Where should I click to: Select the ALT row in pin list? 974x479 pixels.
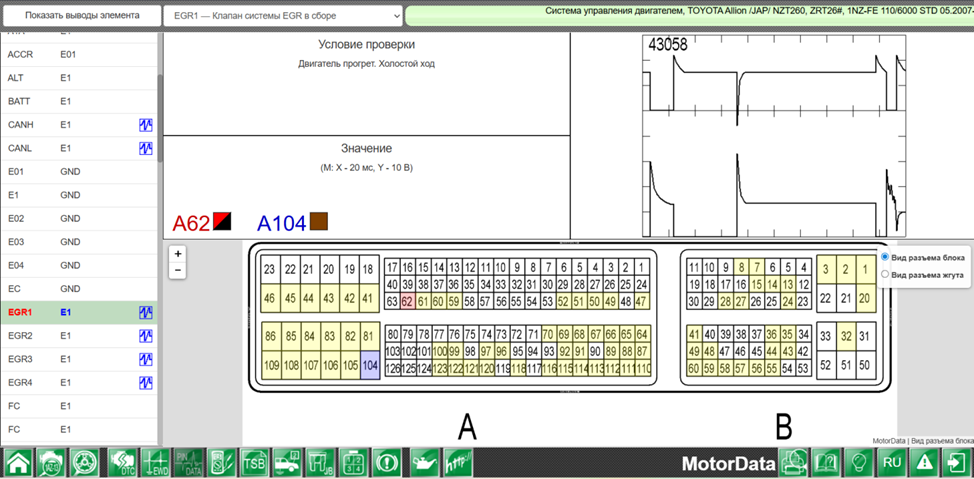tap(78, 78)
